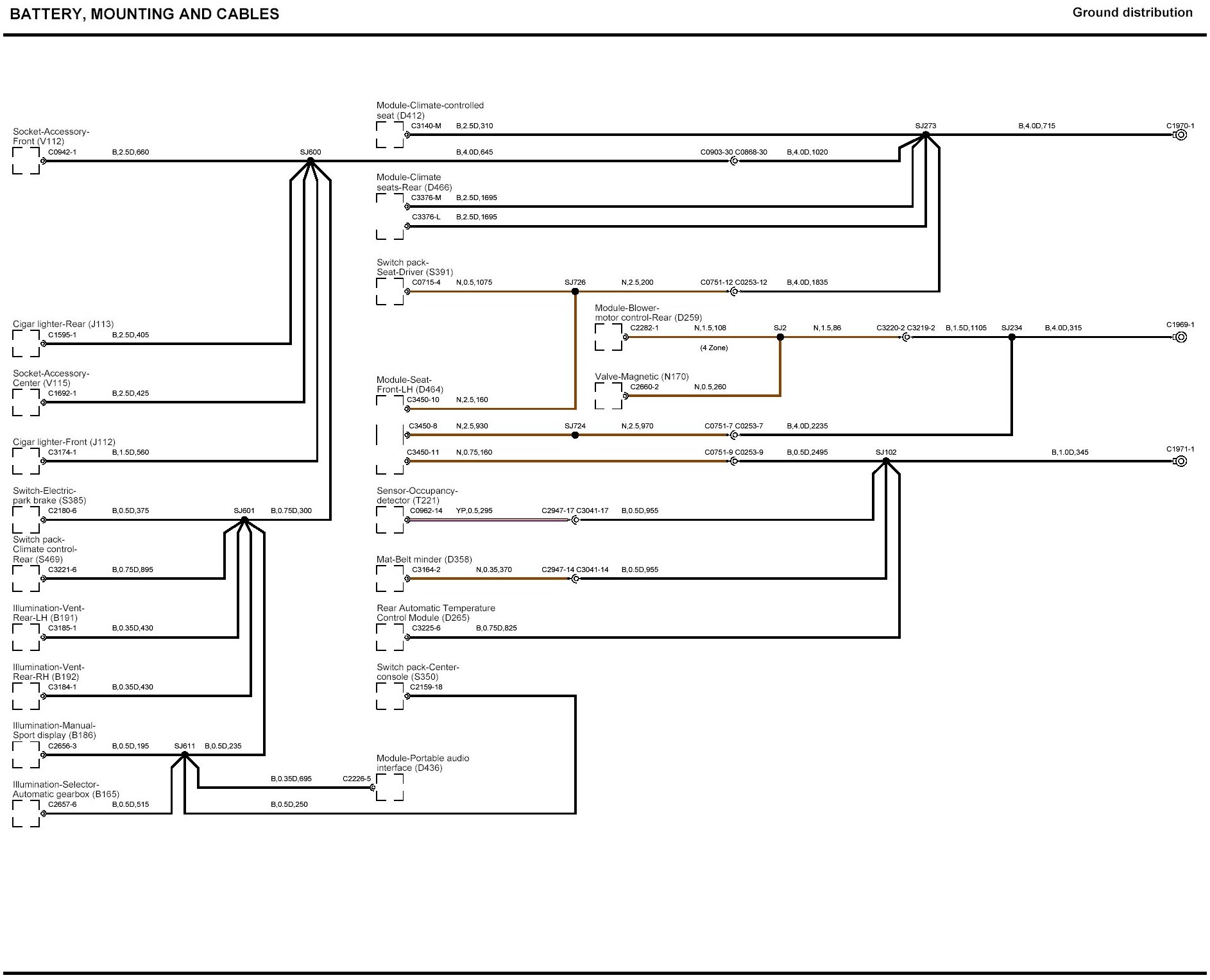Click the SJ102 splice junction node

pos(886,461)
